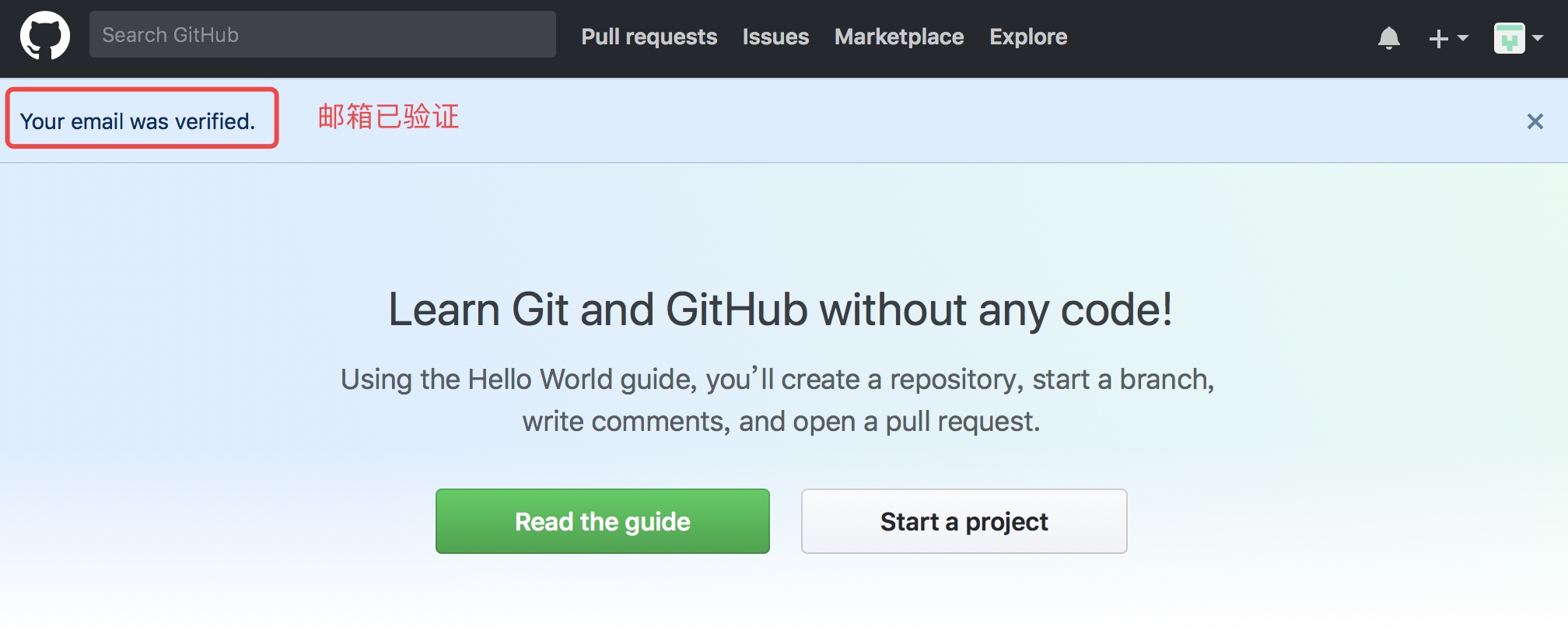Viewport: 1568px width, 641px height.
Task: Open Marketplace from the top bar
Action: pos(899,37)
